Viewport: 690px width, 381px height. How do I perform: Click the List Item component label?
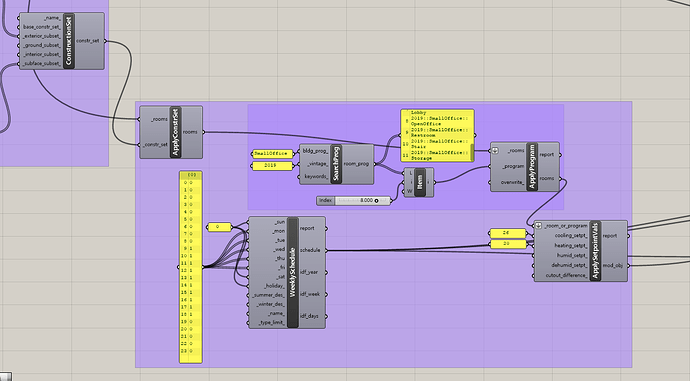419,182
